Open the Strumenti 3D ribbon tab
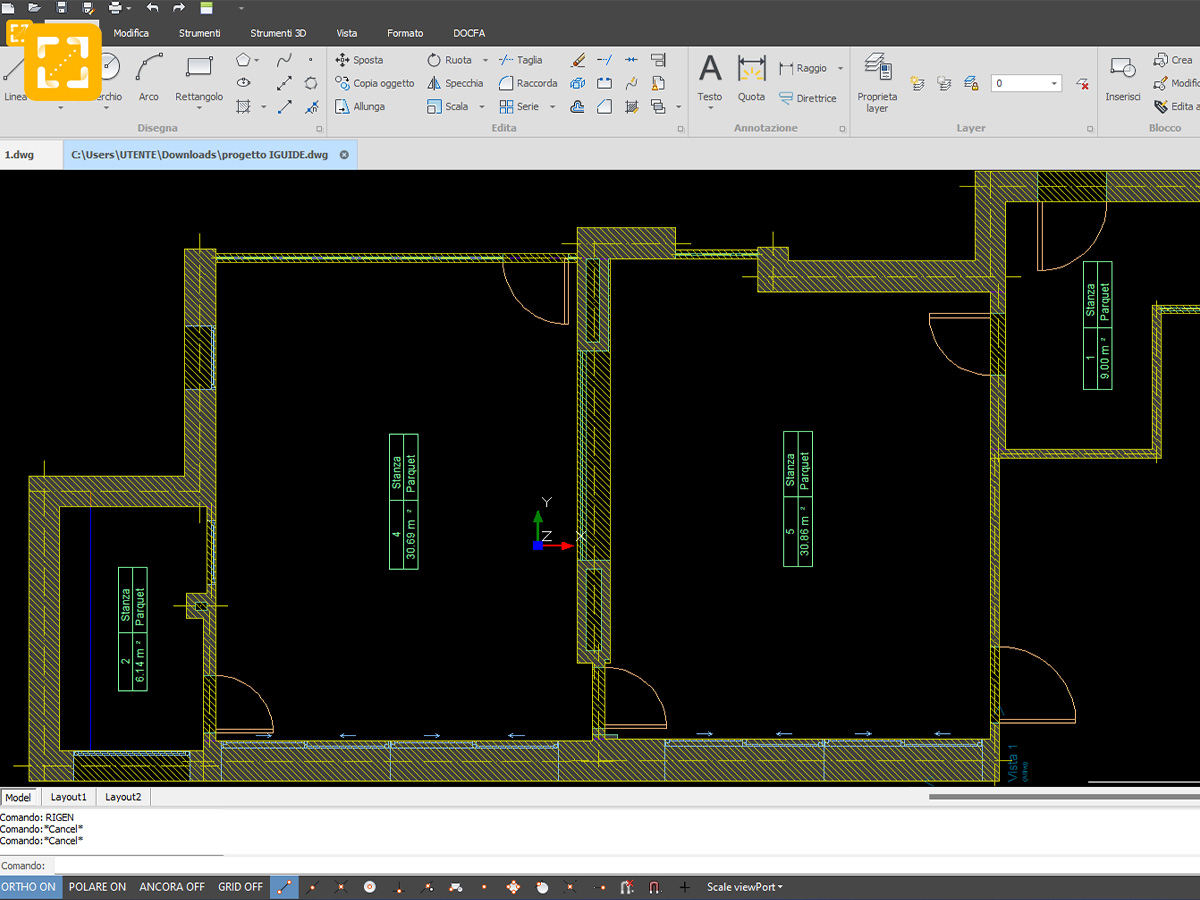Viewport: 1200px width, 900px height. tap(278, 33)
